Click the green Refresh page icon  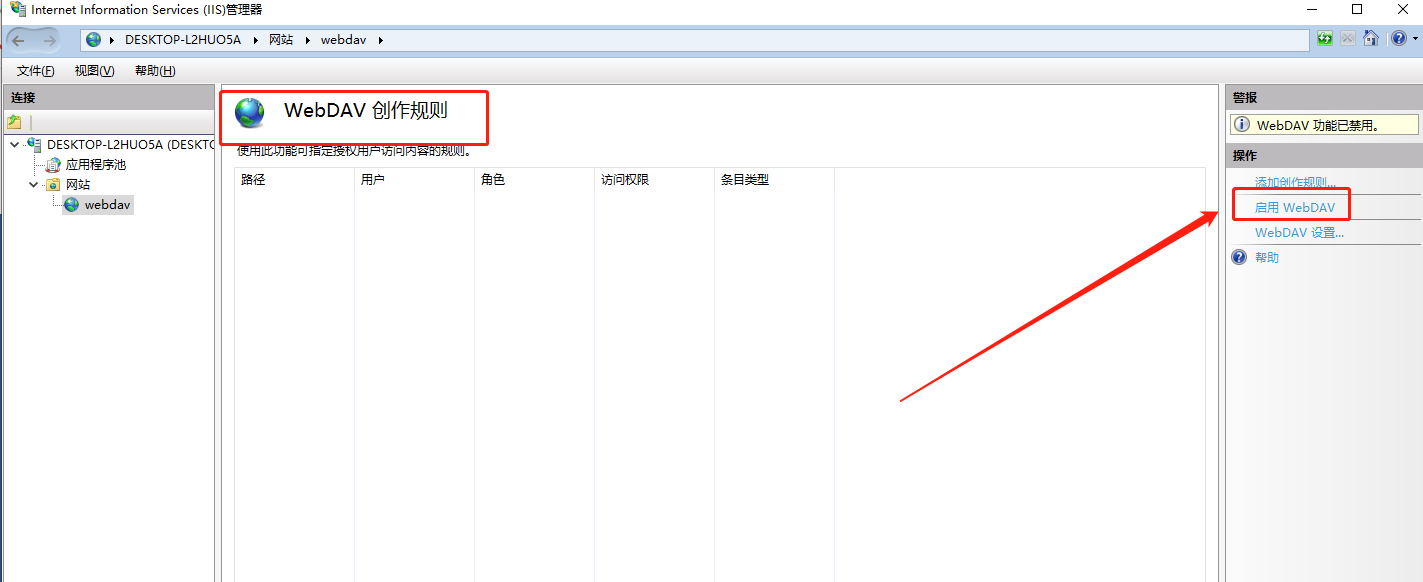[1325, 39]
